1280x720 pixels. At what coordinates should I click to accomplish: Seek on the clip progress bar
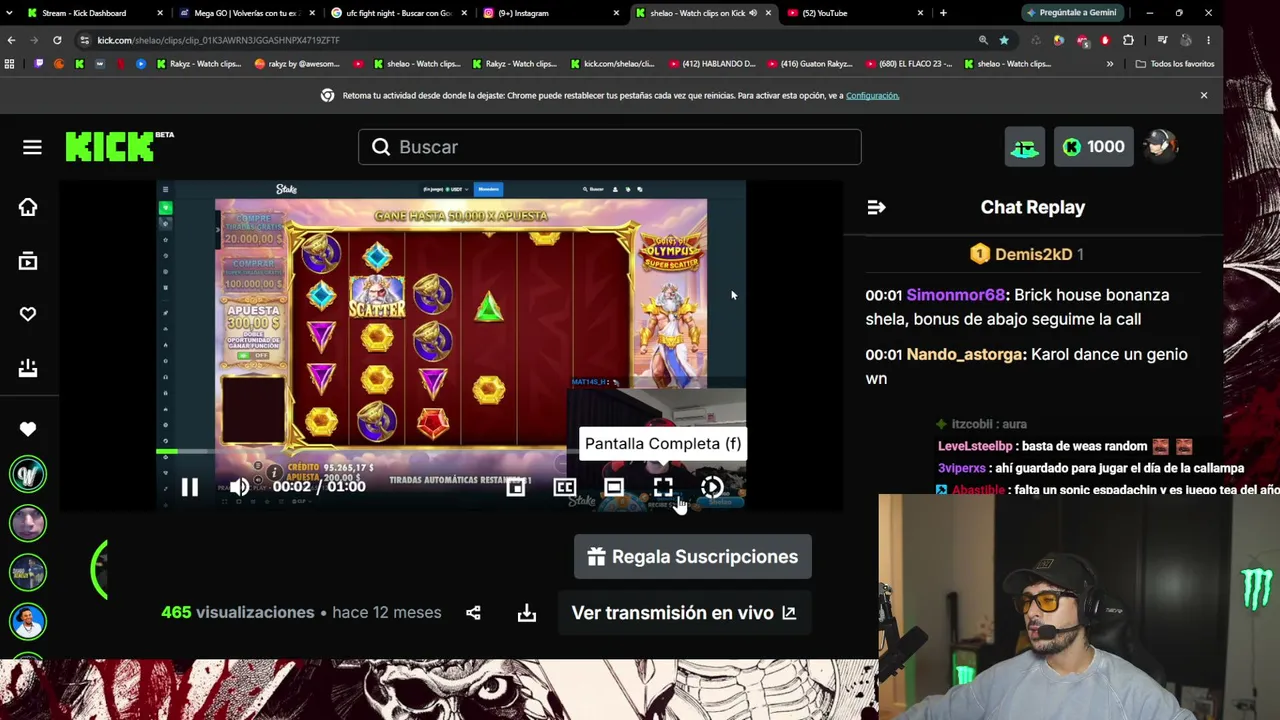[451, 453]
